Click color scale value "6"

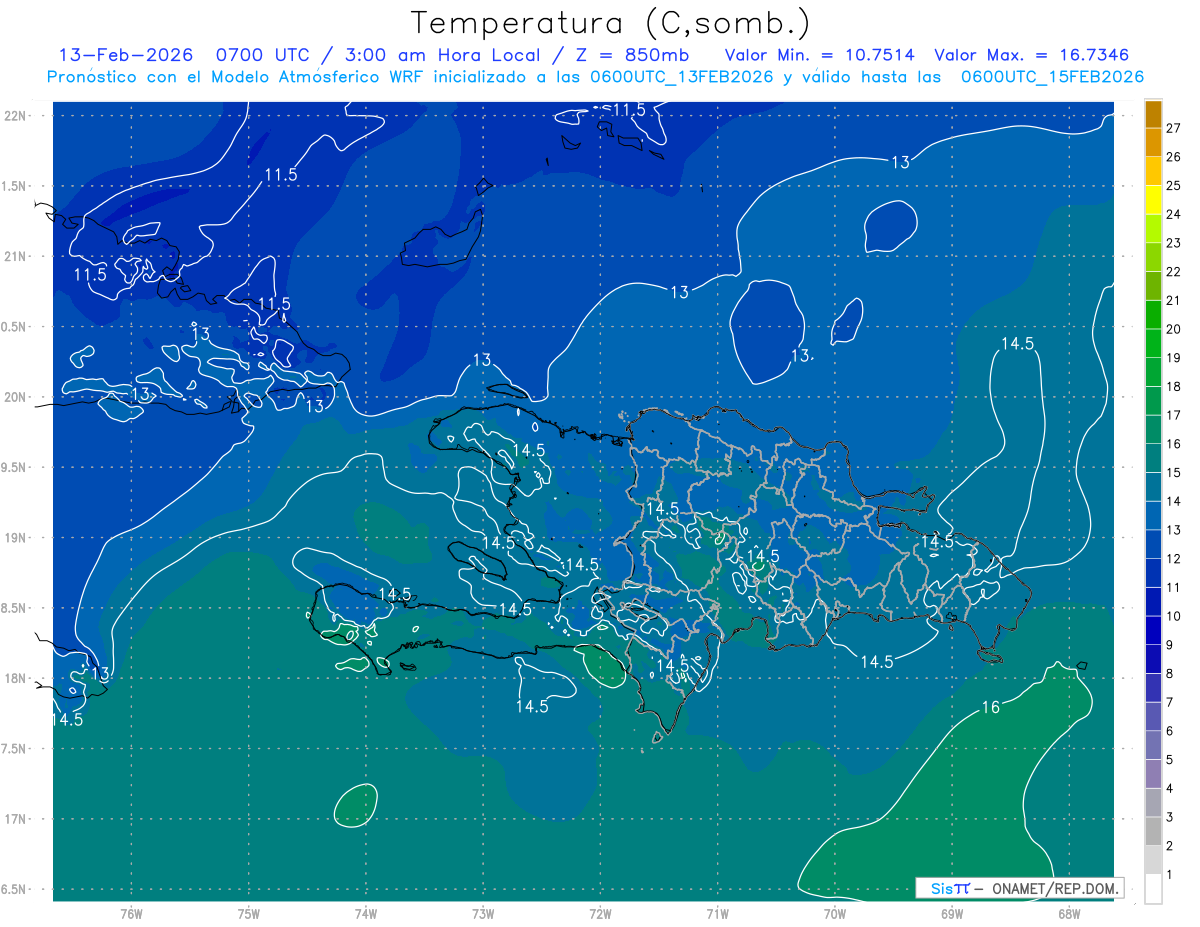coord(1170,730)
